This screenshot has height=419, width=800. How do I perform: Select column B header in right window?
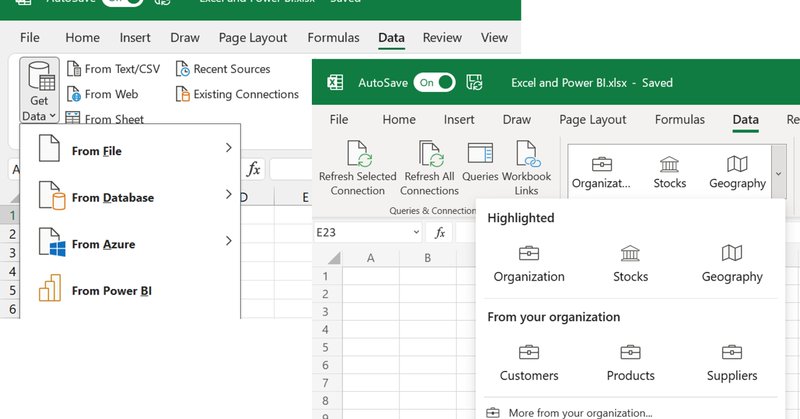click(x=428, y=258)
